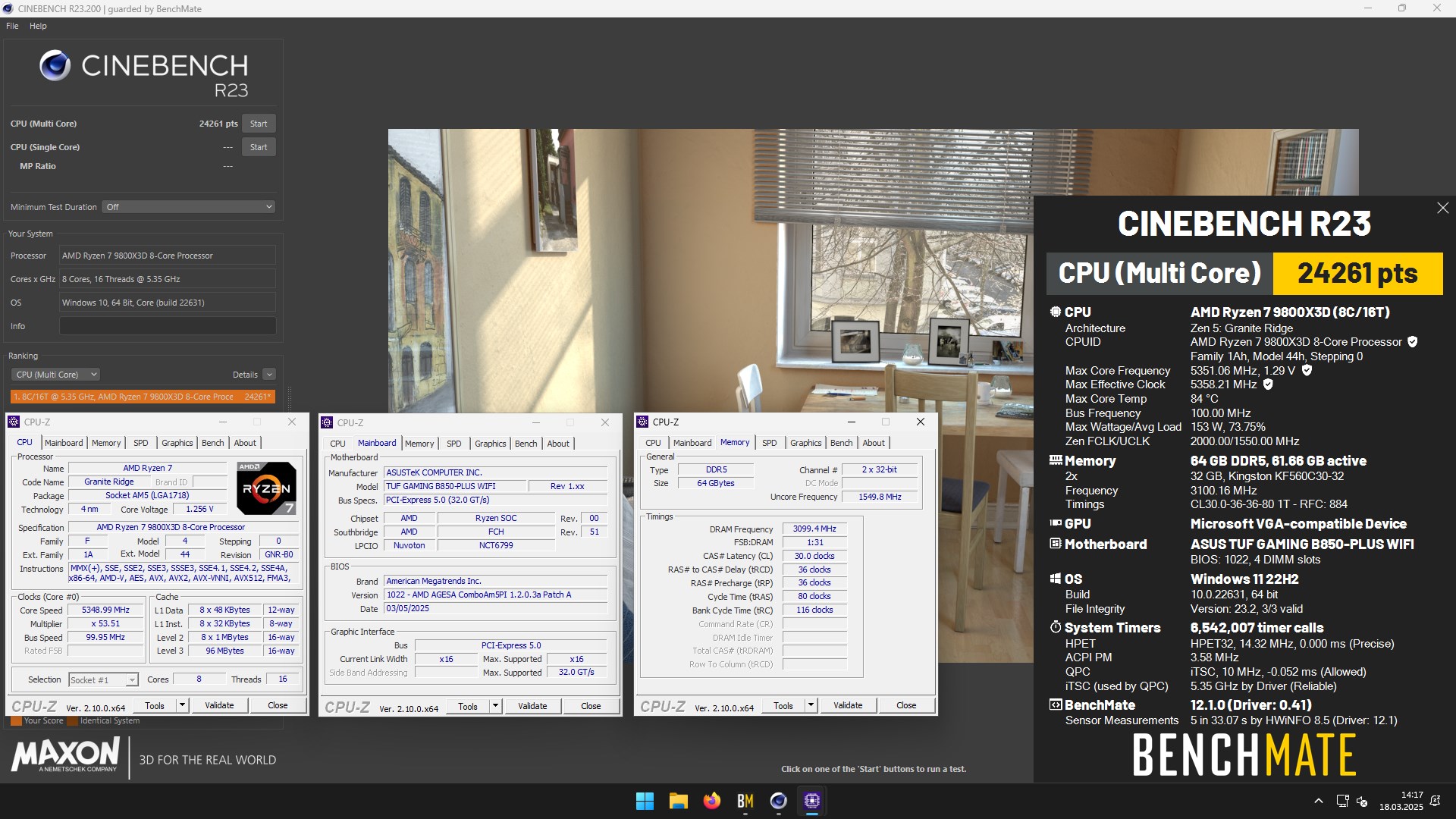Close the BenchMate result overlay
This screenshot has width=1456, height=819.
click(1442, 208)
